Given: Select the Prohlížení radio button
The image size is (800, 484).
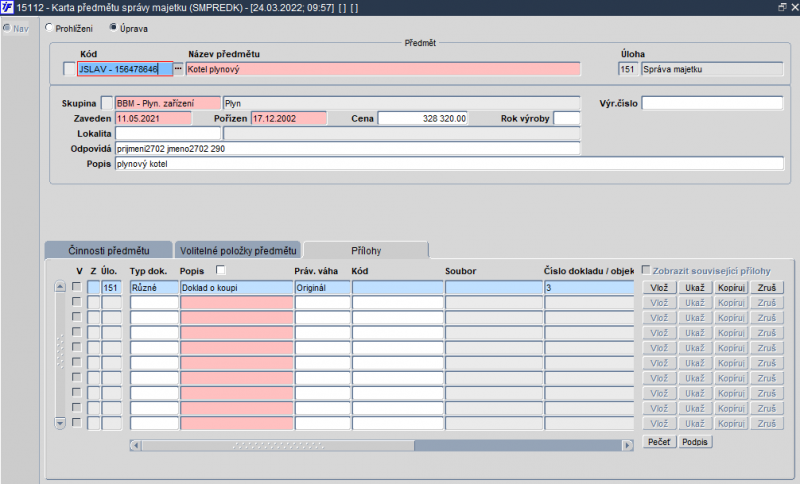Looking at the screenshot, I should coord(50,28).
